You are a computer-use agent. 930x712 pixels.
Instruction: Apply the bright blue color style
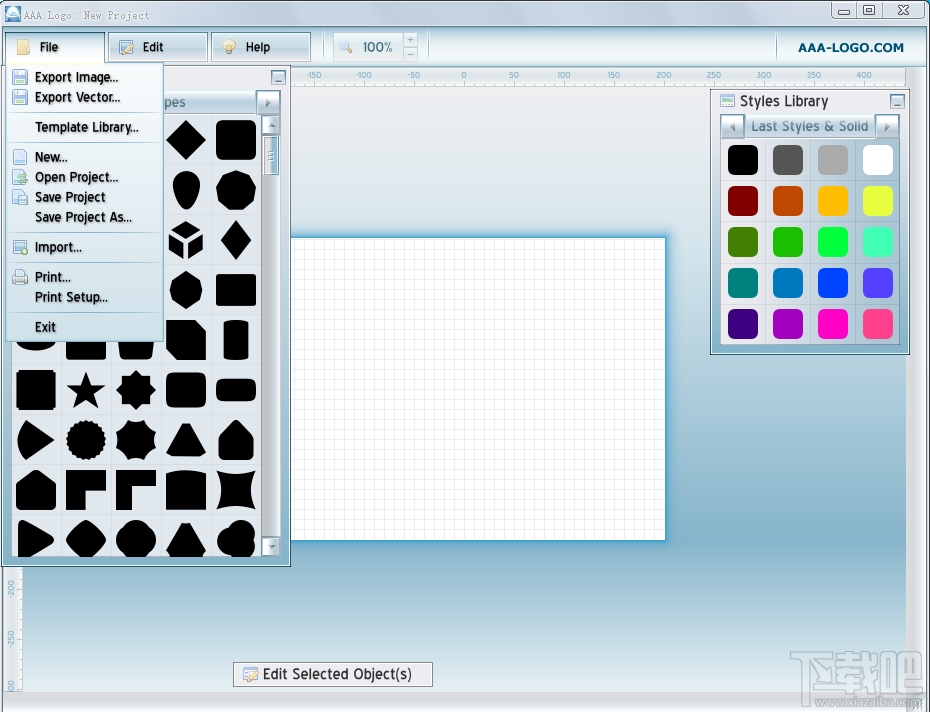tap(833, 282)
